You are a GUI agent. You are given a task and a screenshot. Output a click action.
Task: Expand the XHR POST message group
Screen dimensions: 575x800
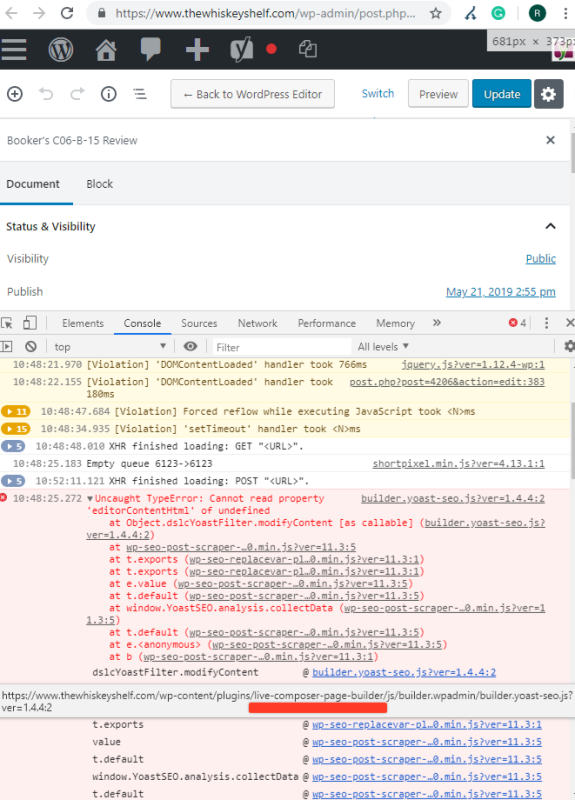13,481
